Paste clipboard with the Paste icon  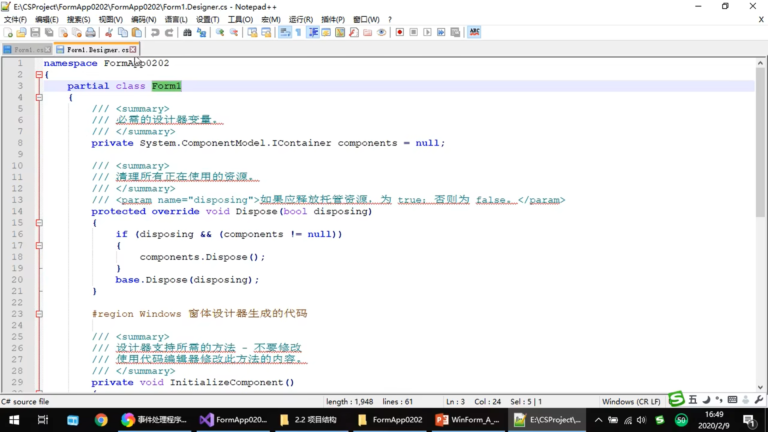(x=137, y=32)
